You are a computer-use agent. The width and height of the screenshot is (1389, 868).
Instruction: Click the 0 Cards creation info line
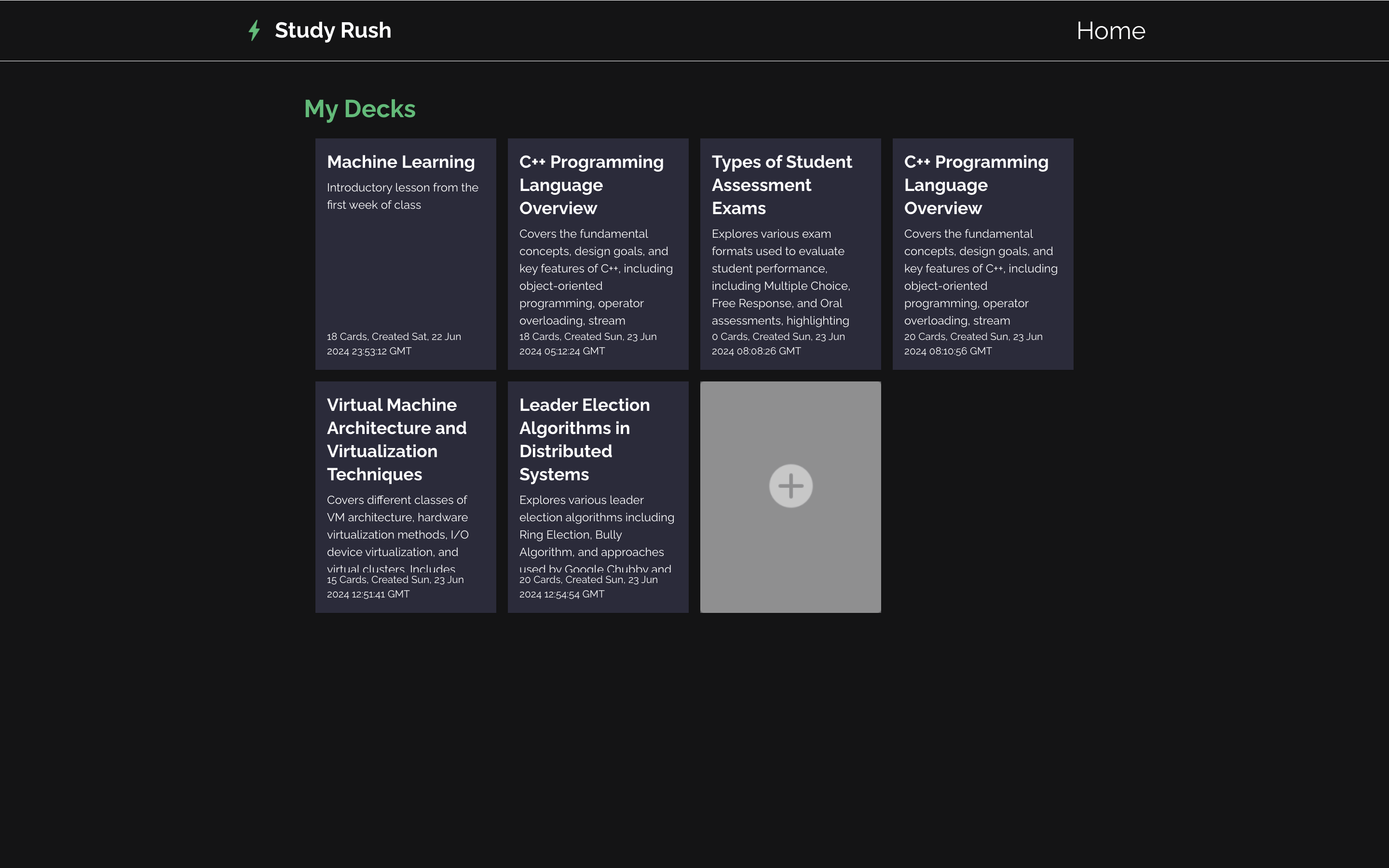click(778, 344)
